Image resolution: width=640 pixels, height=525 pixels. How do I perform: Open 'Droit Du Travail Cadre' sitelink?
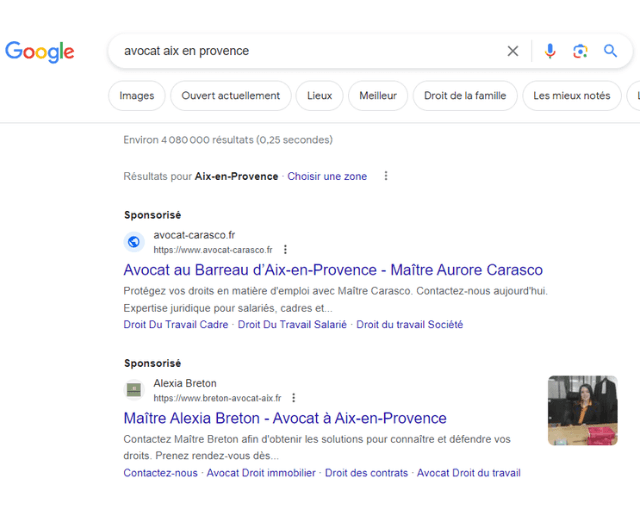pos(176,325)
